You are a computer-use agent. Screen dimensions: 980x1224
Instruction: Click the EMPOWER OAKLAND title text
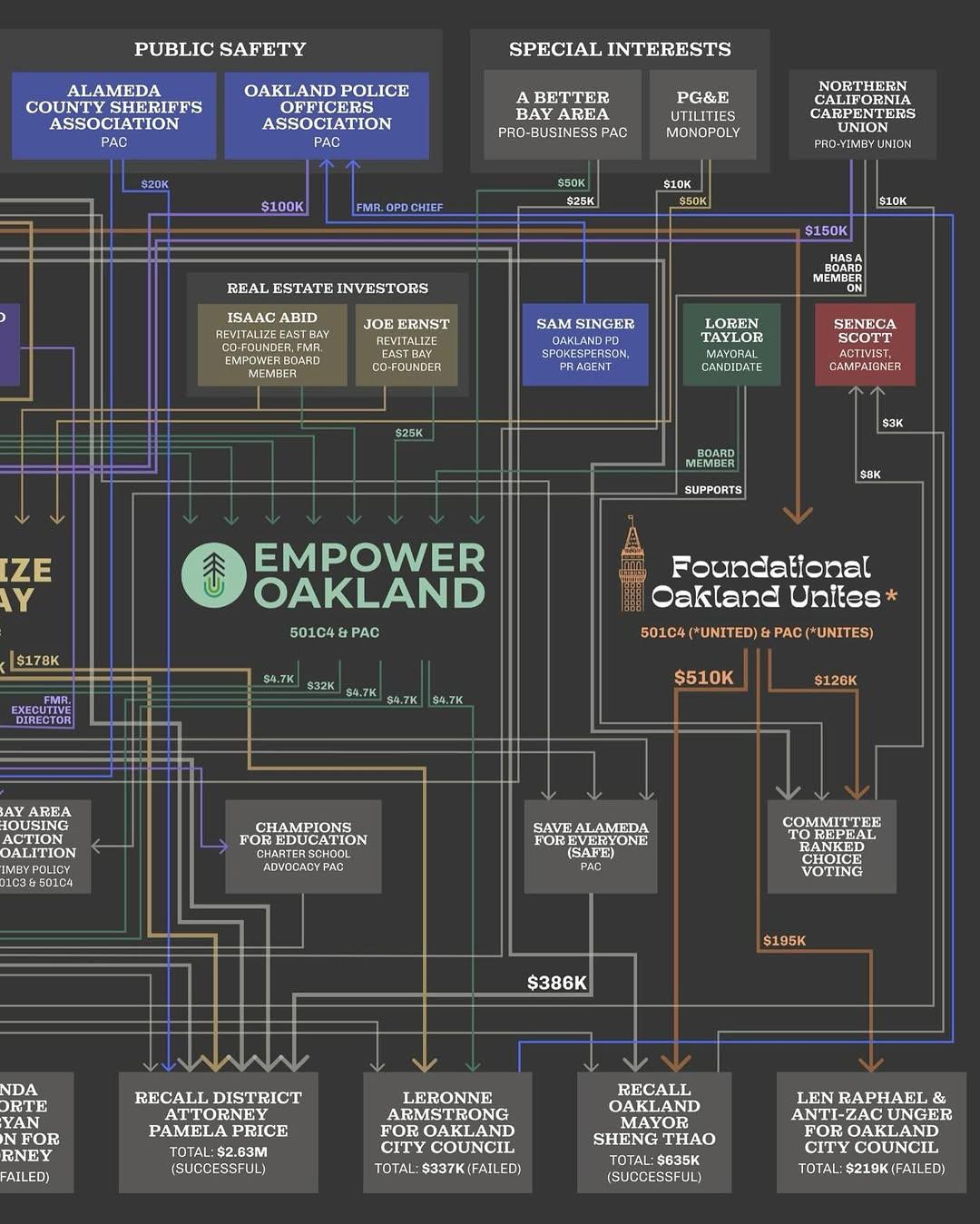coord(369,575)
